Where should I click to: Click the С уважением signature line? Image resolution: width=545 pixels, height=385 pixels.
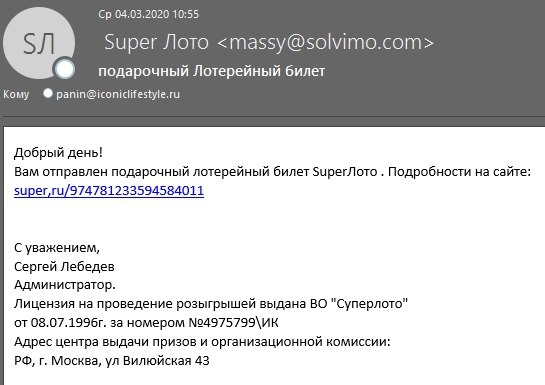(x=57, y=248)
